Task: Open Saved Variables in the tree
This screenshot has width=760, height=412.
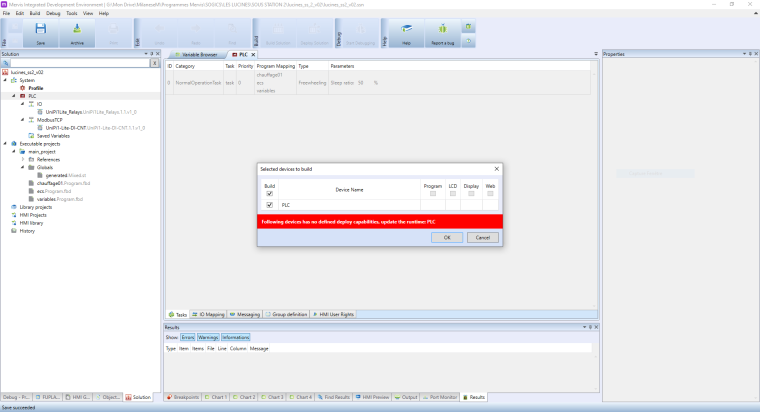Action: (x=54, y=135)
